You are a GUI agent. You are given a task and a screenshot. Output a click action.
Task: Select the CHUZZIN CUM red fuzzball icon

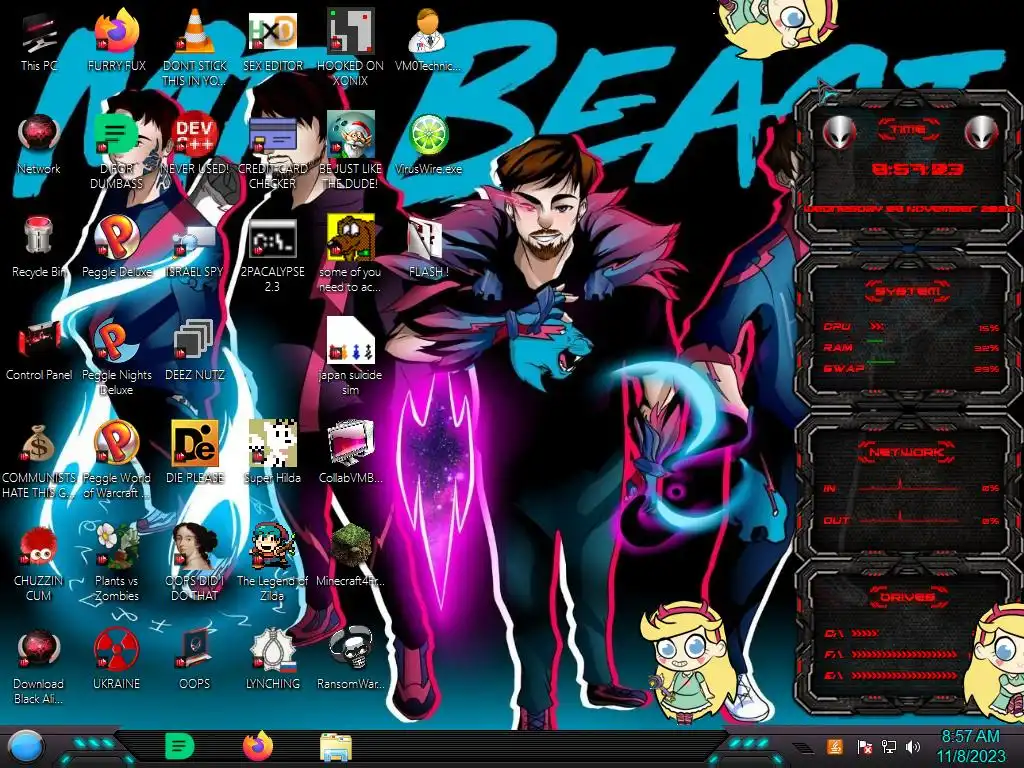(39, 564)
